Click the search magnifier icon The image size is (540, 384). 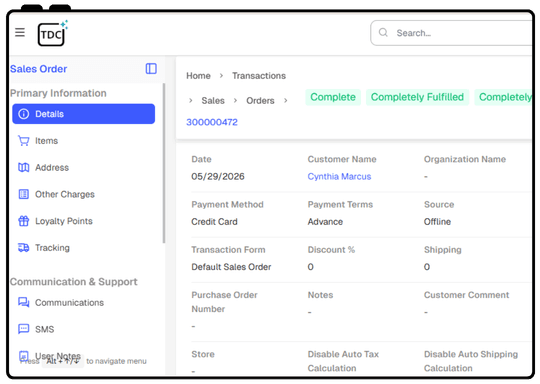pos(383,33)
